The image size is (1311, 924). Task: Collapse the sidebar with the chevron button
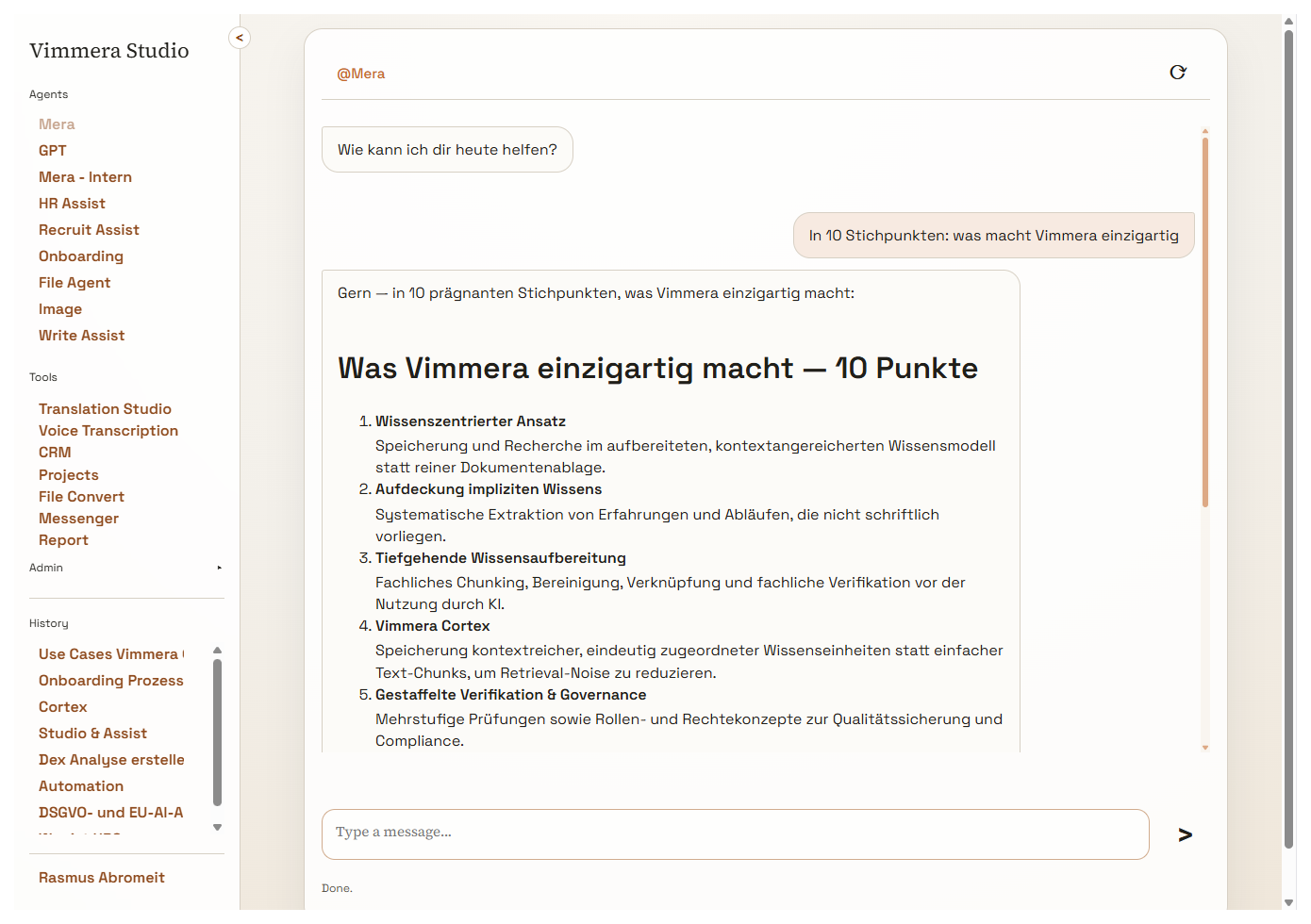click(240, 38)
